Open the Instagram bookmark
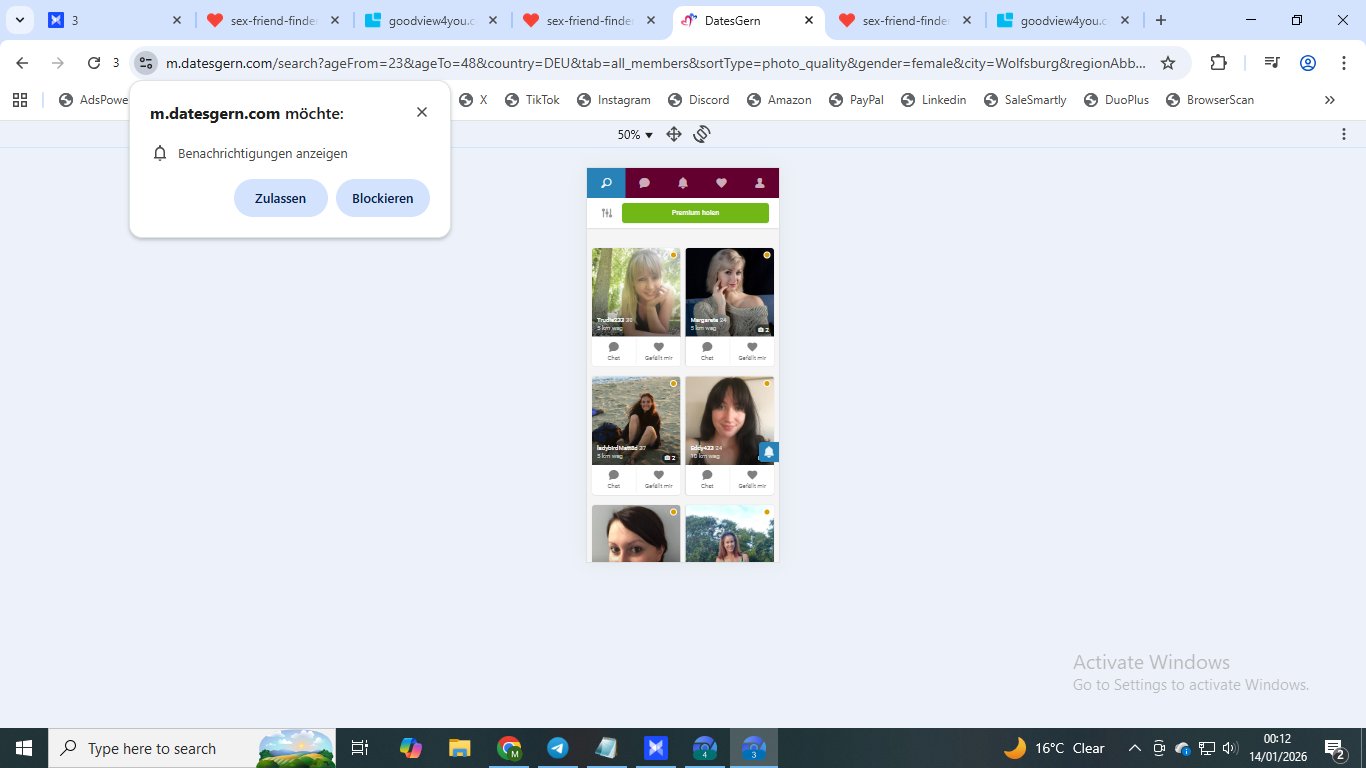This screenshot has height=768, width=1366. (x=614, y=100)
